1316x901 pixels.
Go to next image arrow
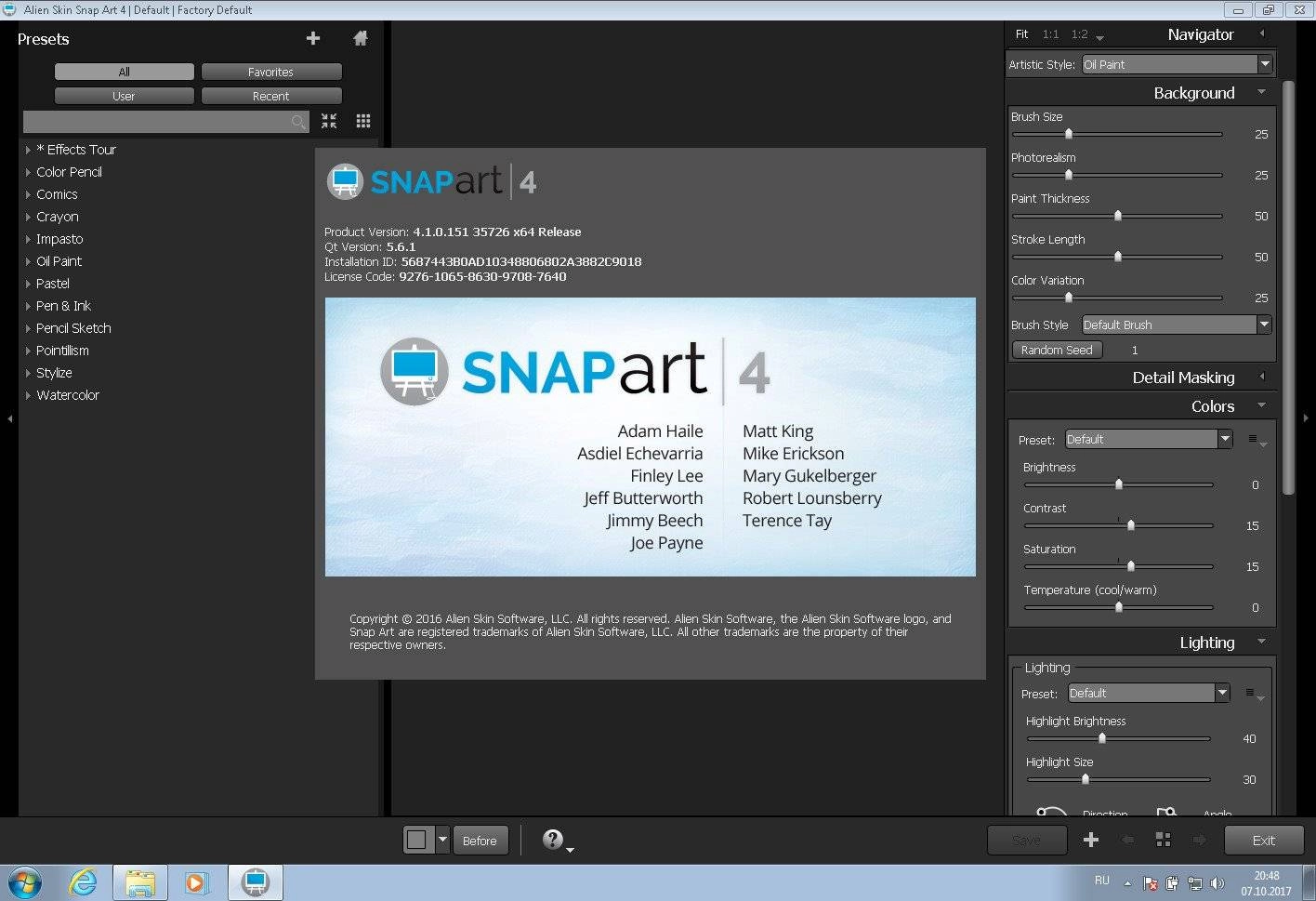tap(1199, 840)
